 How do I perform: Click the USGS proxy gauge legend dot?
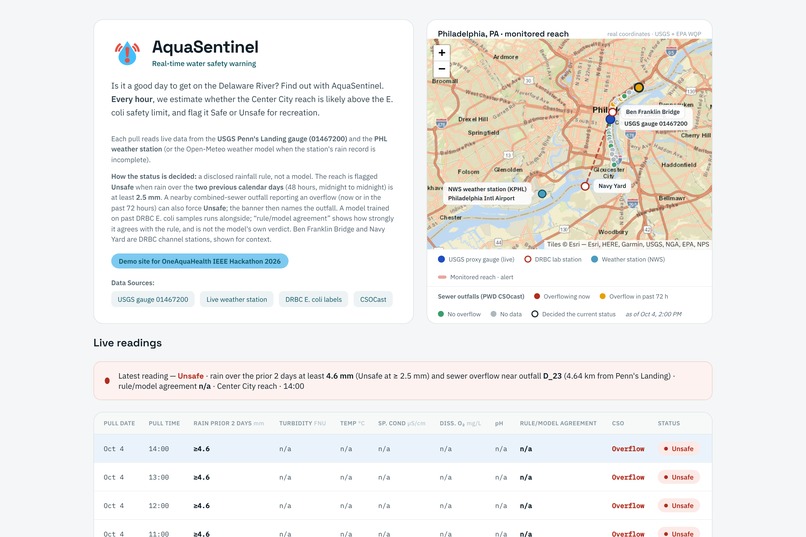[x=441, y=260]
